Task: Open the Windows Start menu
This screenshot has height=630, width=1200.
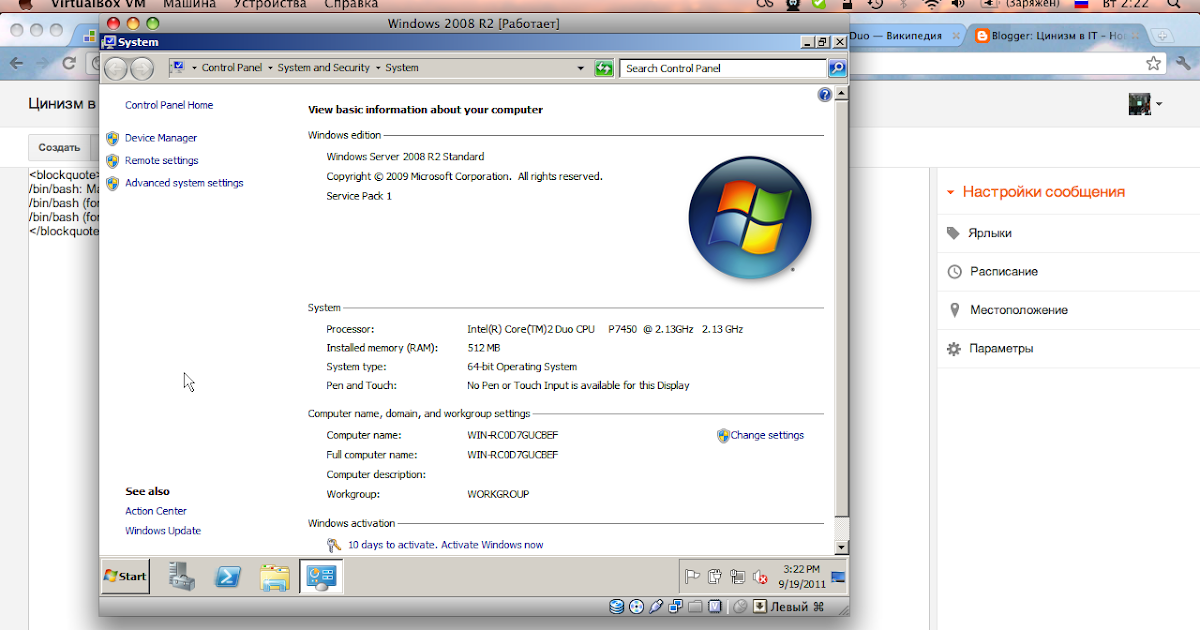Action: tap(125, 576)
